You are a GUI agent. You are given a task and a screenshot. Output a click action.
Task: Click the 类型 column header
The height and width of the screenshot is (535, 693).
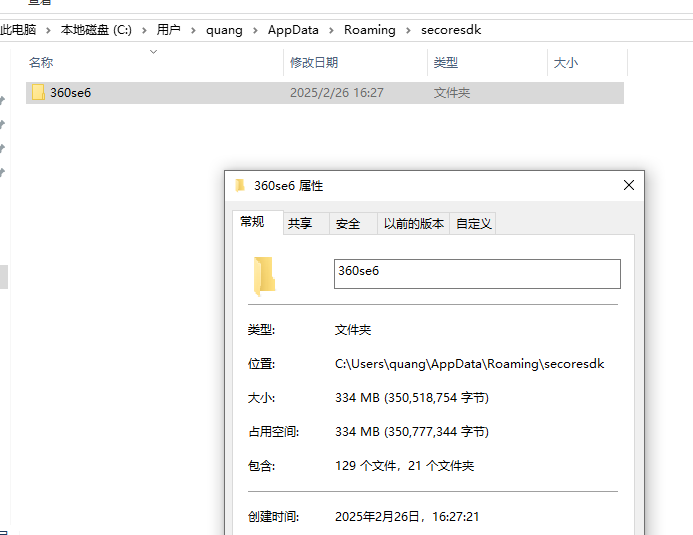click(x=446, y=63)
